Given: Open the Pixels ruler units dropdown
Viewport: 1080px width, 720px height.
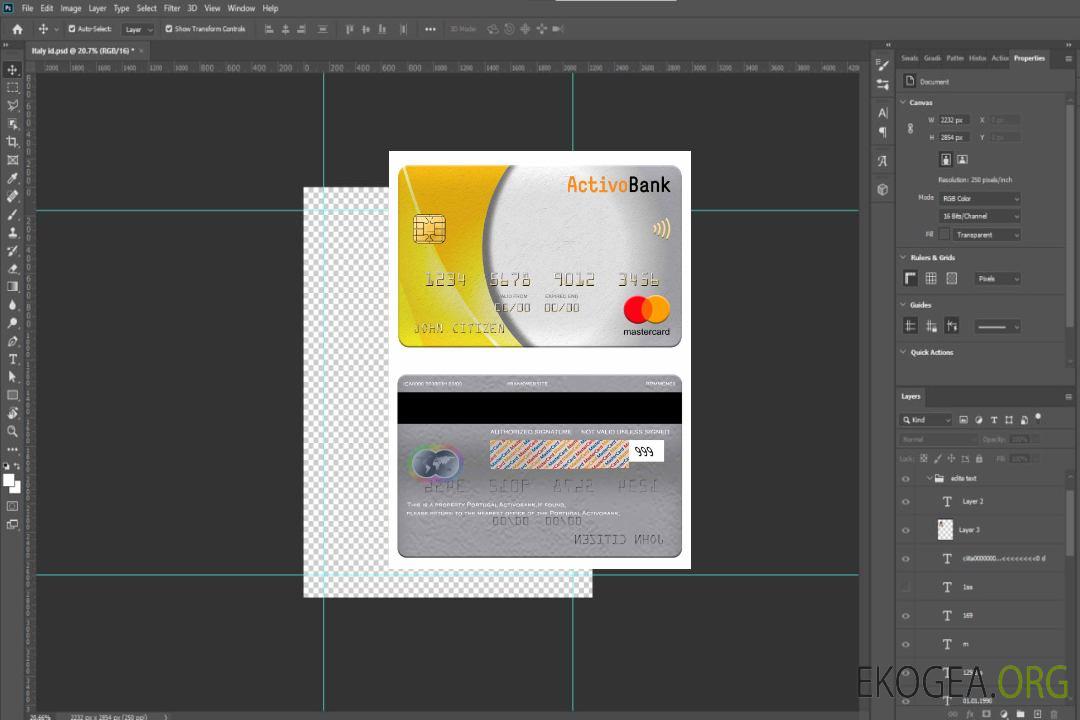Looking at the screenshot, I should (998, 278).
